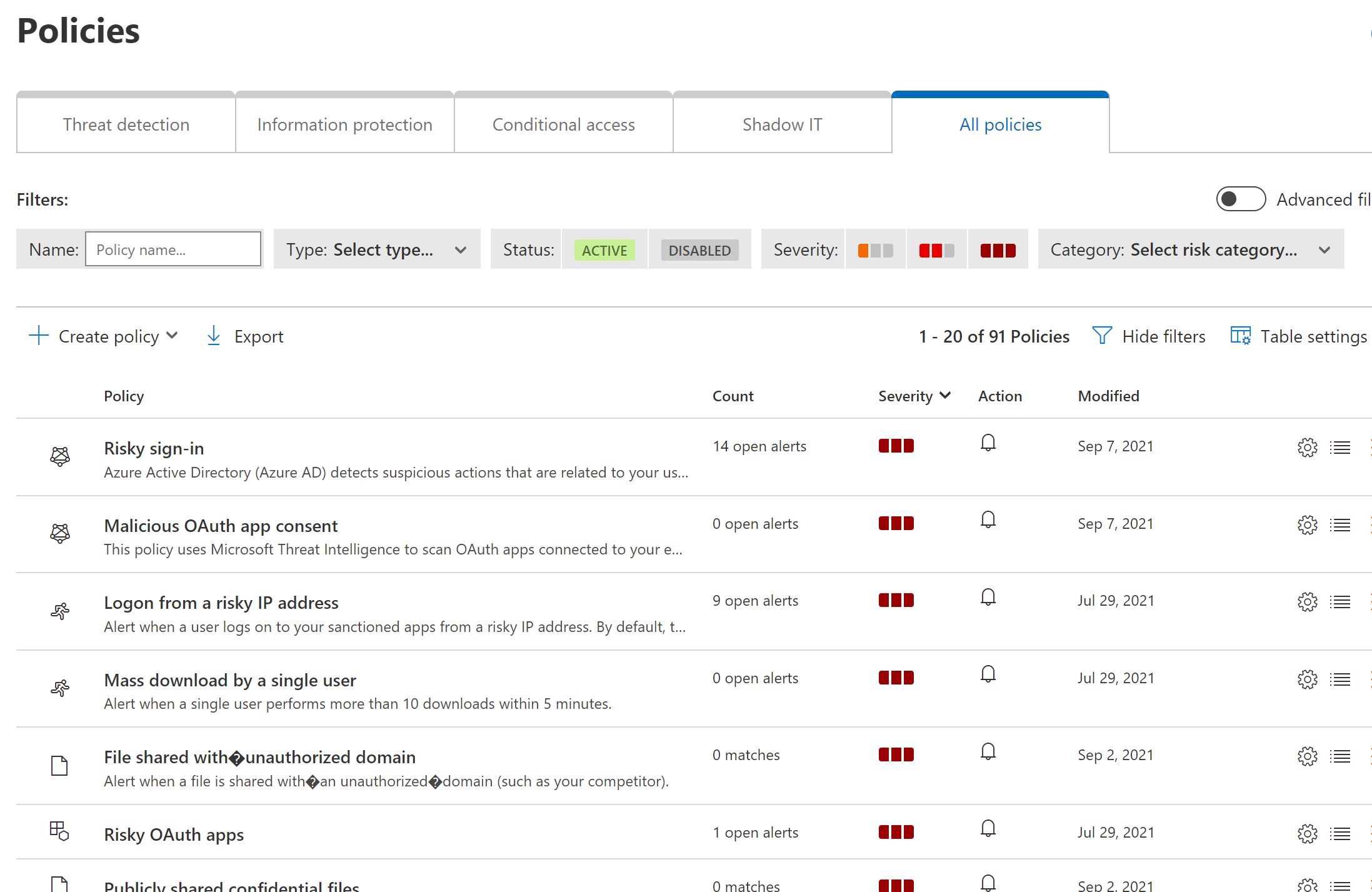1372x892 pixels.
Task: Click list icon for Malicious OAuth app consent
Action: point(1340,525)
